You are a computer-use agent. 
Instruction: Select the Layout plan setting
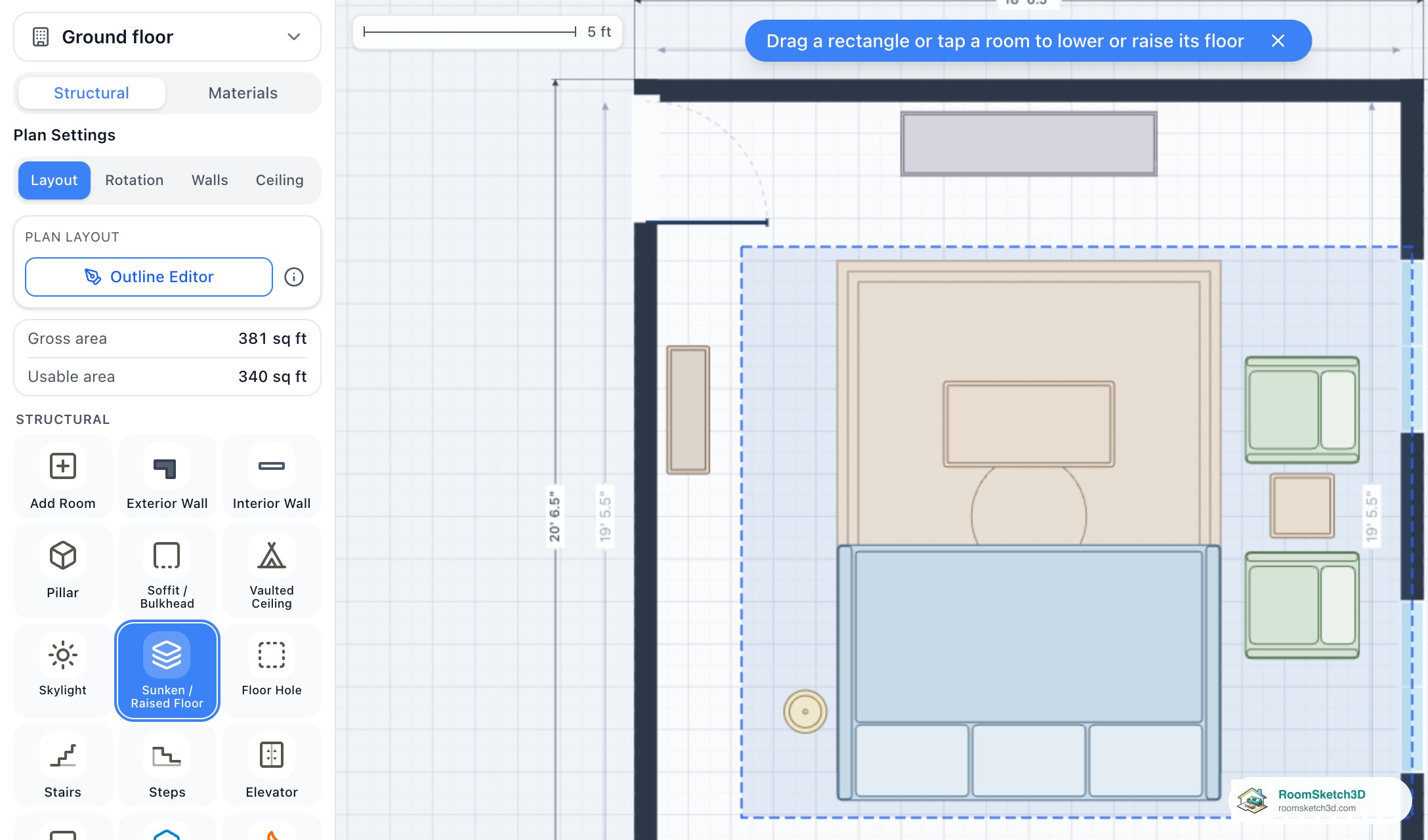click(x=54, y=180)
